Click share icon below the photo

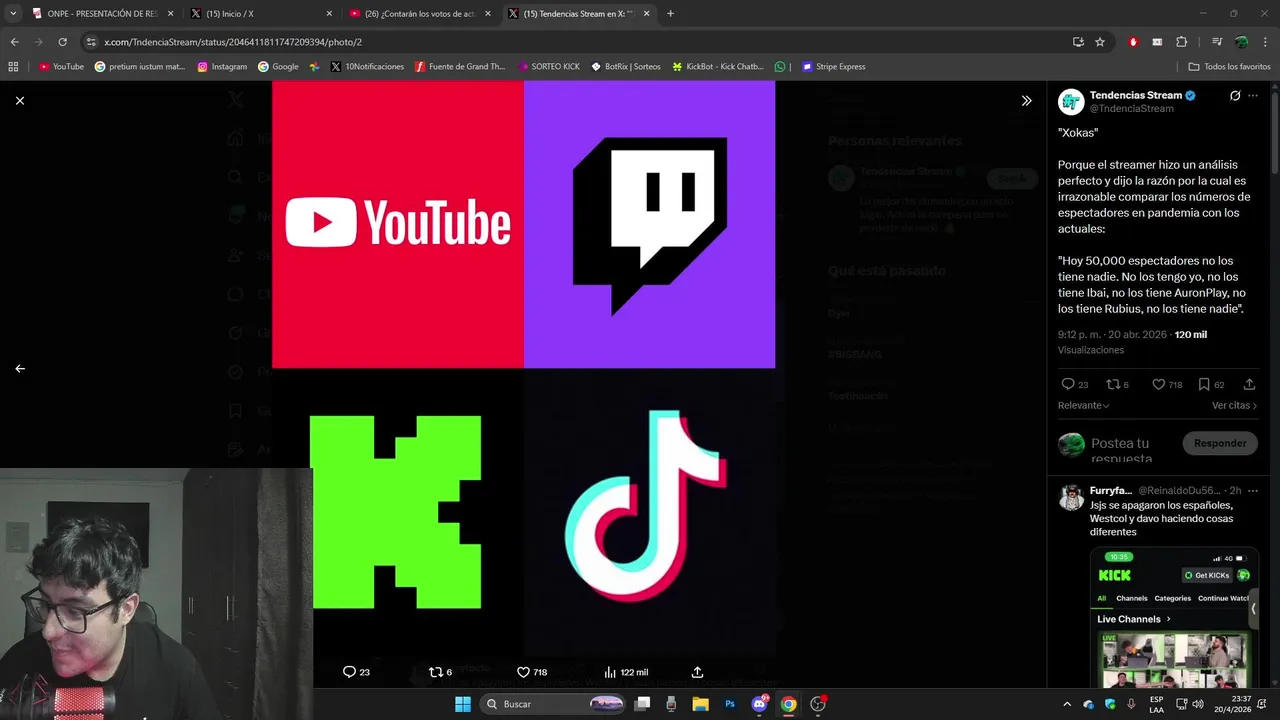coord(697,672)
